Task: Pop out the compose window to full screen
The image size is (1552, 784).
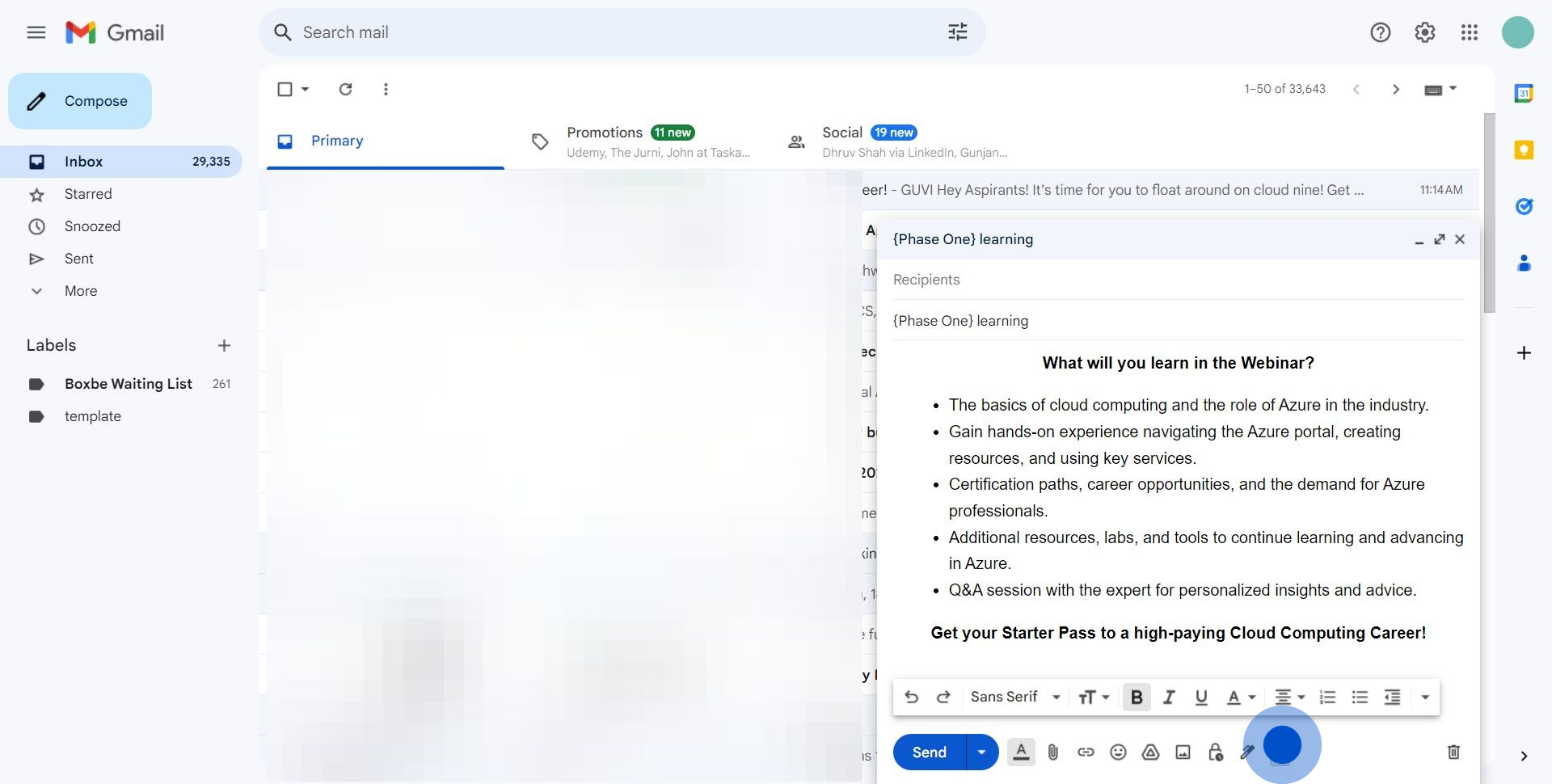Action: pos(1439,239)
